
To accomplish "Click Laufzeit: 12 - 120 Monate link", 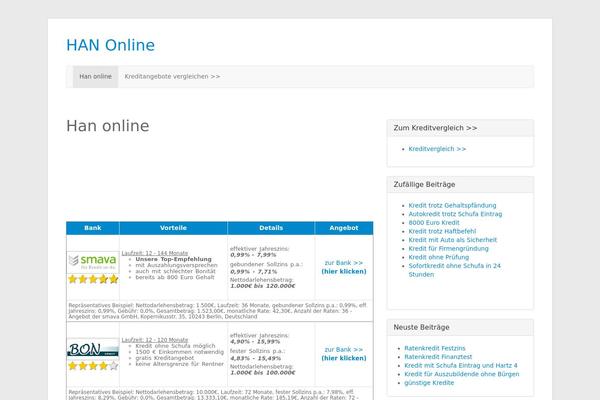I will click(155, 340).
